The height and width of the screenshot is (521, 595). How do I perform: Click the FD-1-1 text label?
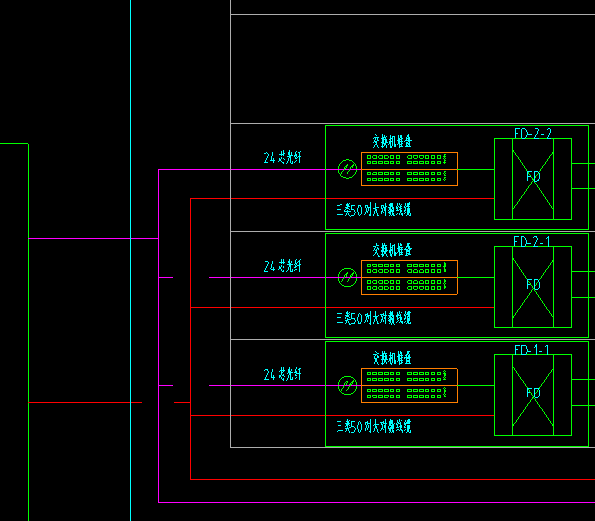532,349
